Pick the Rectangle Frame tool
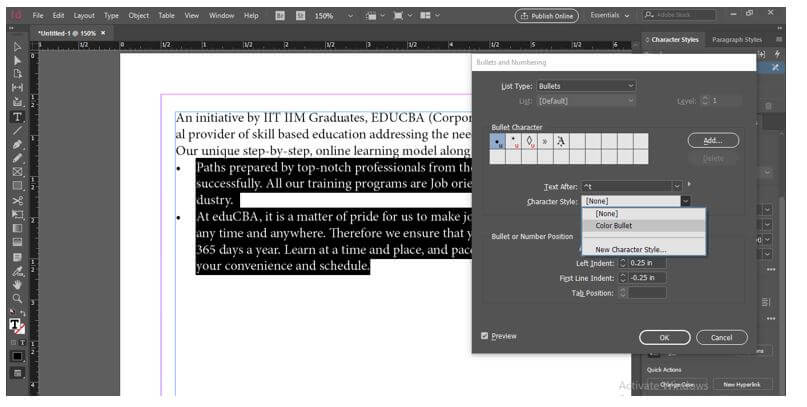 [x=17, y=172]
